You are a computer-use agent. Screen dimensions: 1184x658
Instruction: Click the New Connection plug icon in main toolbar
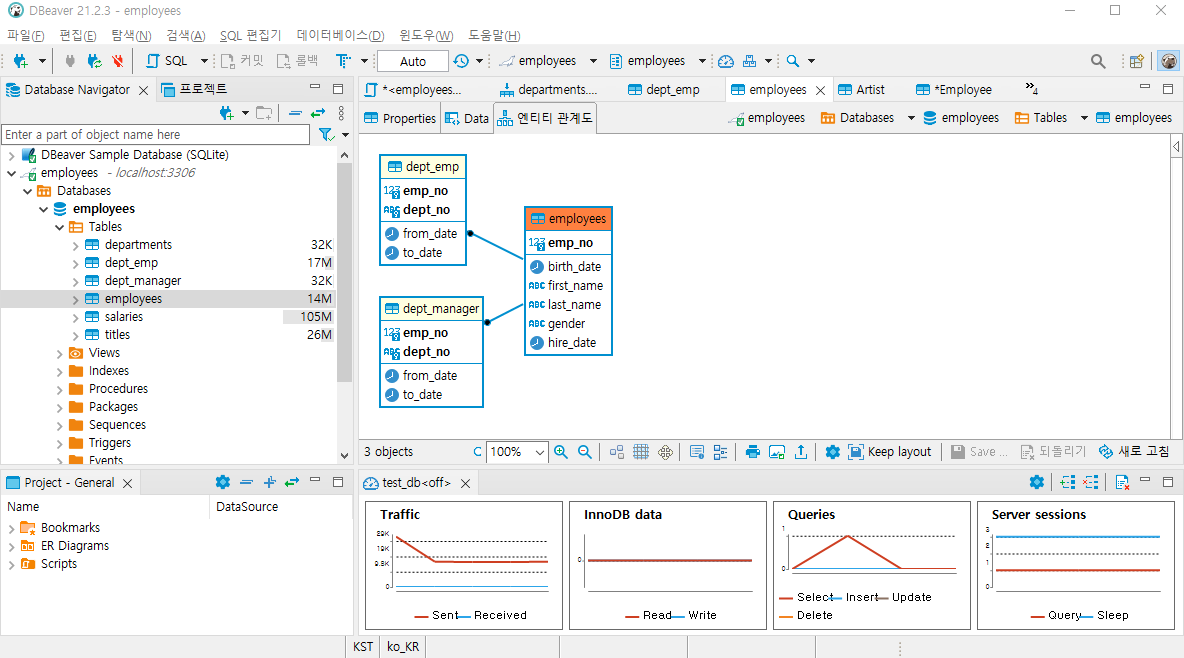(x=20, y=61)
